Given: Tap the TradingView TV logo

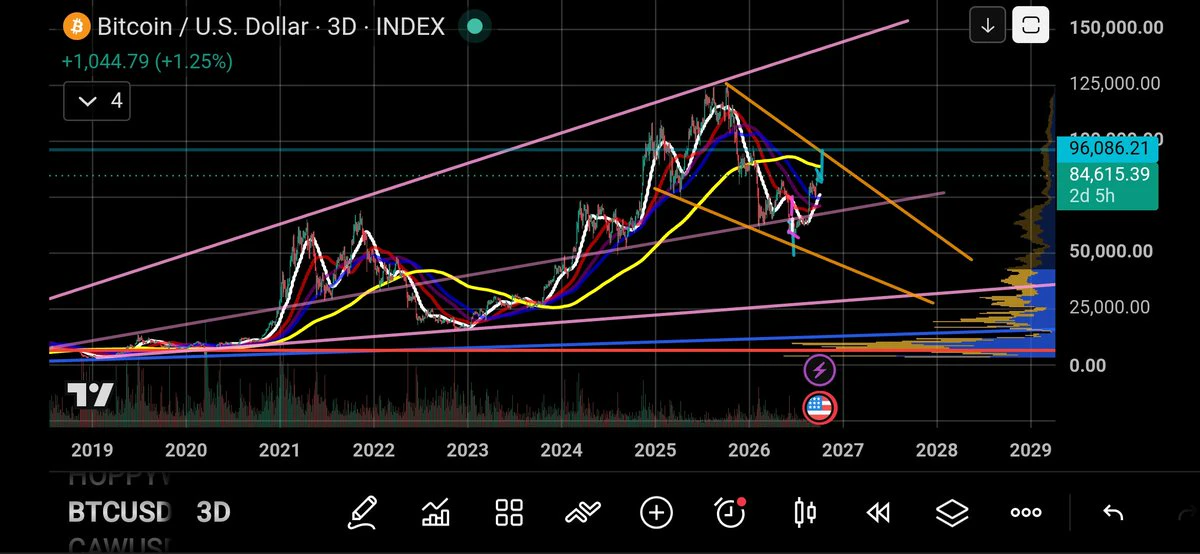Looking at the screenshot, I should point(90,395).
